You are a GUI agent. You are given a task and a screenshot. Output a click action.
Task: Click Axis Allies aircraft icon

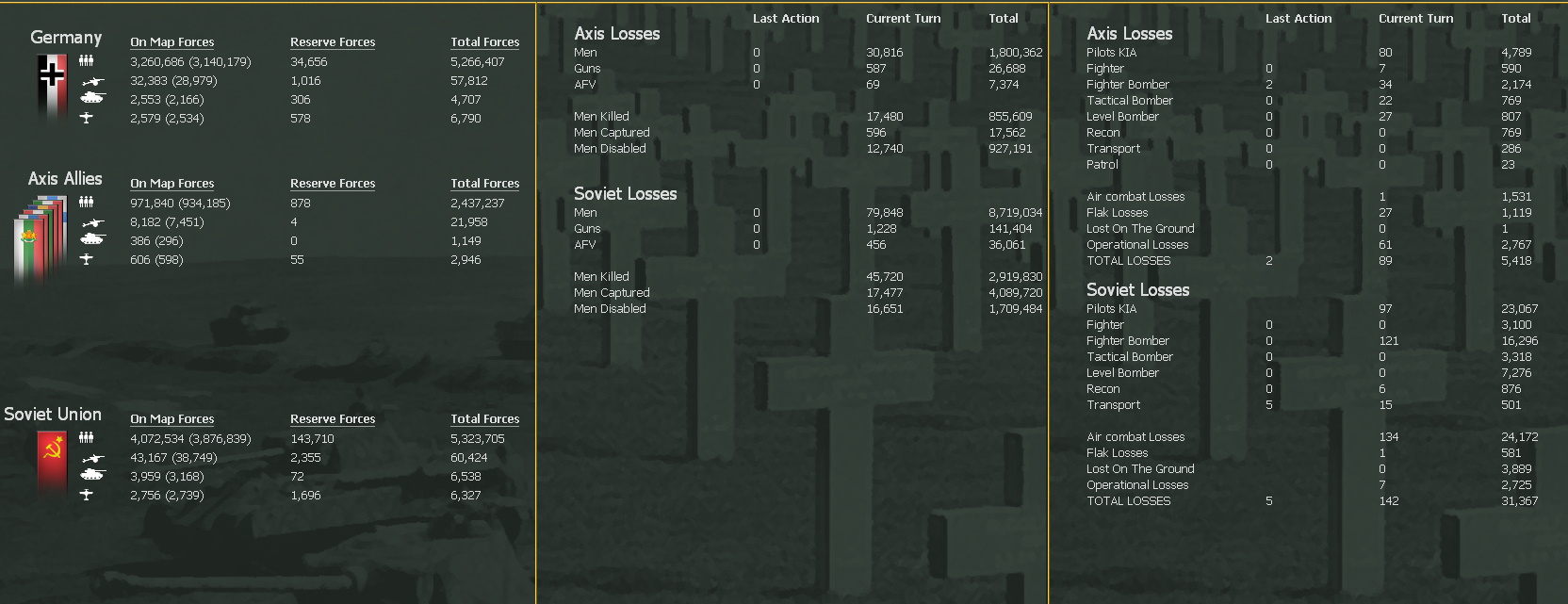(x=86, y=259)
